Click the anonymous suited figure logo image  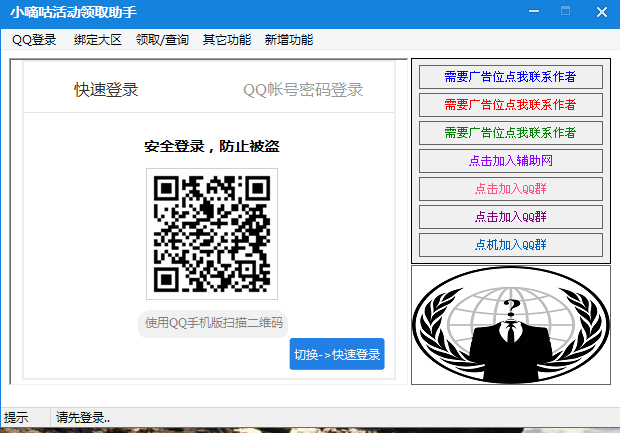click(x=511, y=325)
